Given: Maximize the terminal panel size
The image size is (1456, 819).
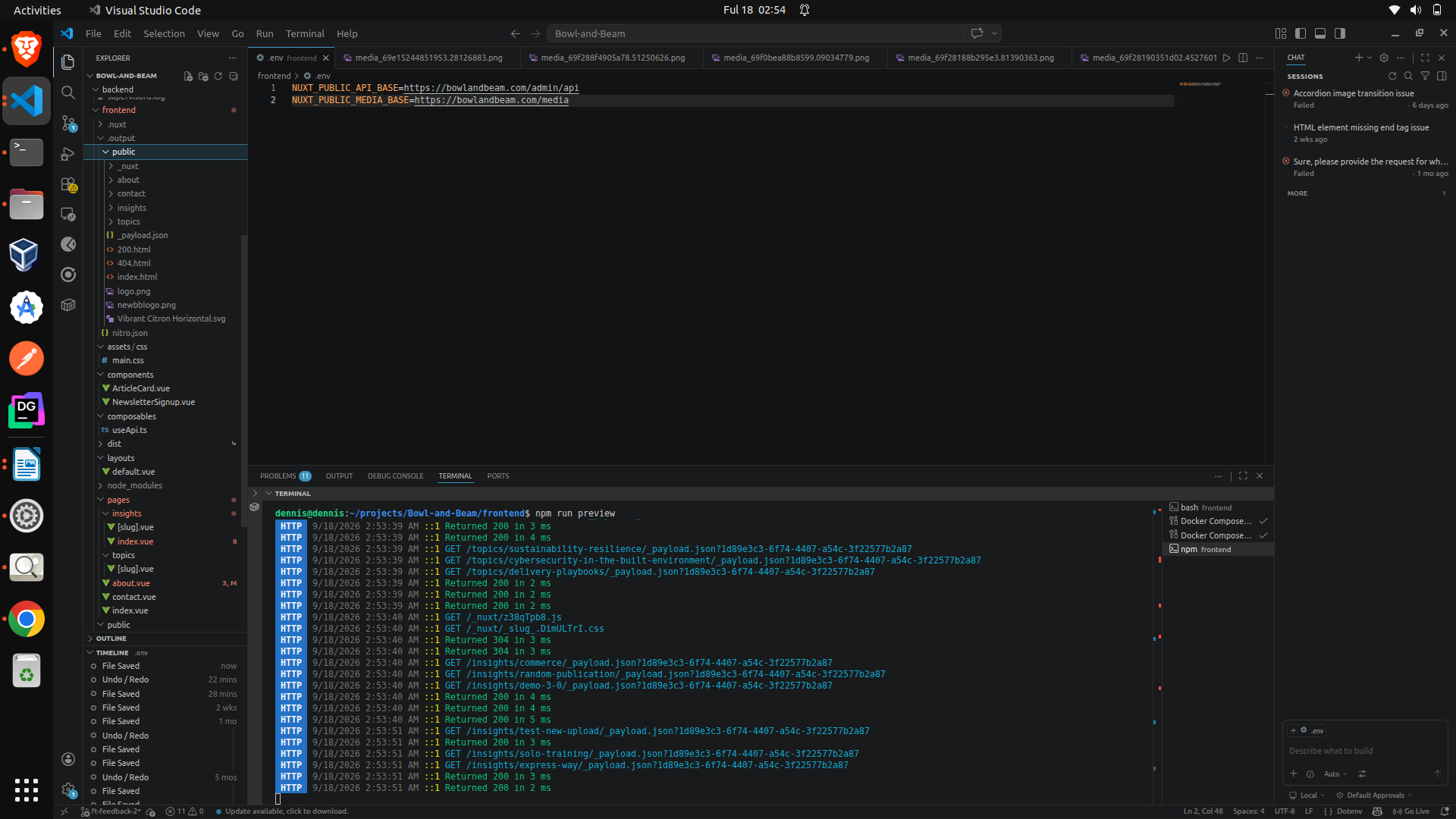Looking at the screenshot, I should tap(1243, 476).
